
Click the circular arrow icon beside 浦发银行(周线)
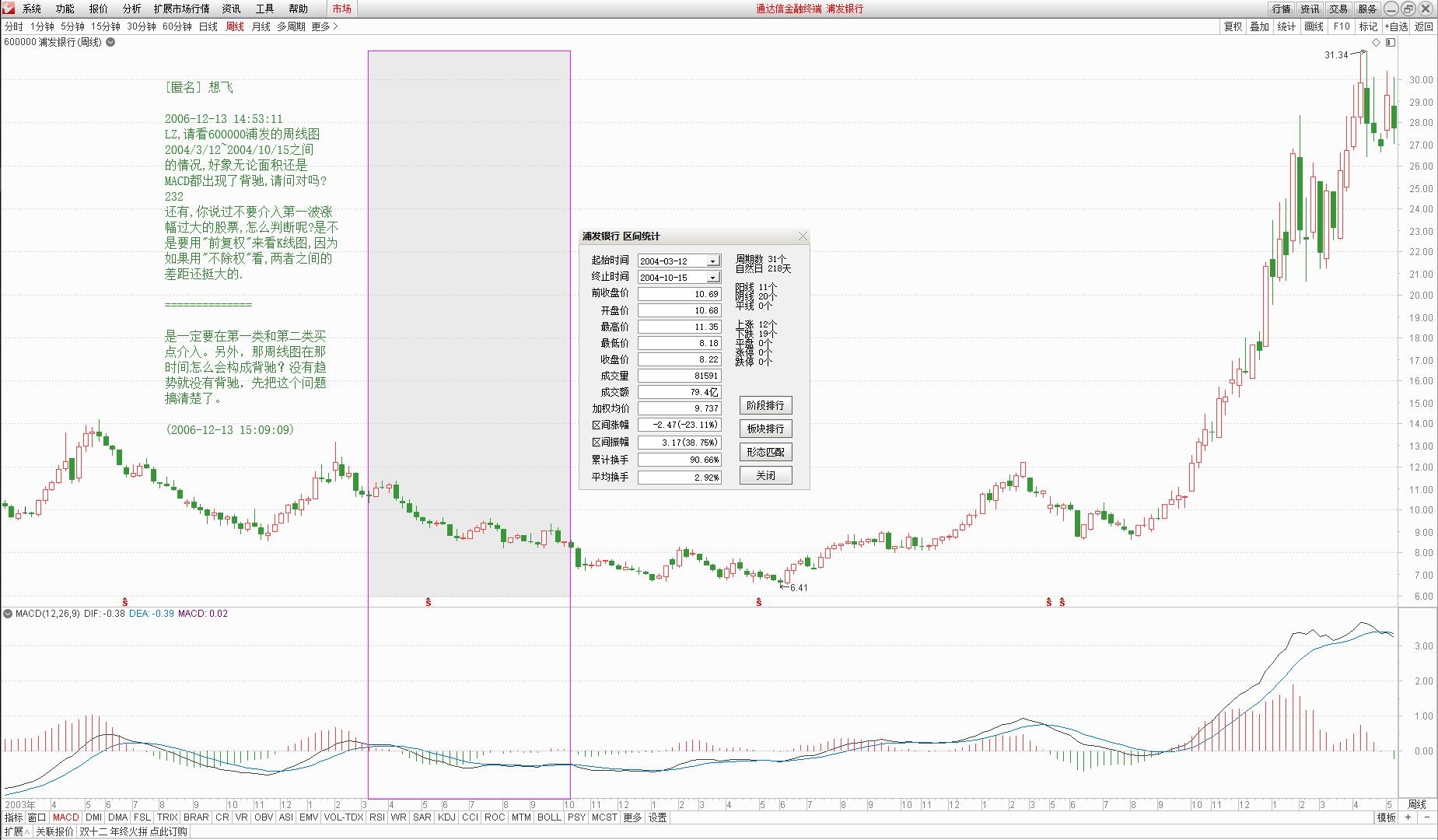[110, 42]
